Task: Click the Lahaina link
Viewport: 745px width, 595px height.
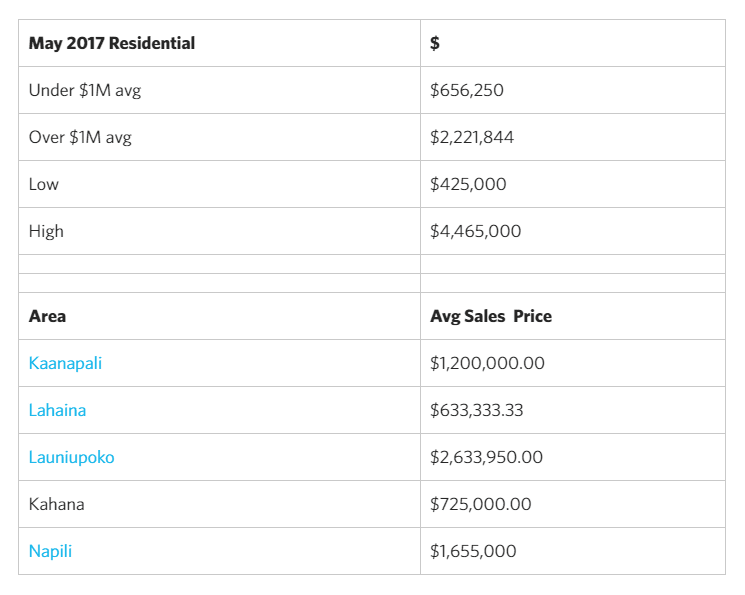Action: 57,410
